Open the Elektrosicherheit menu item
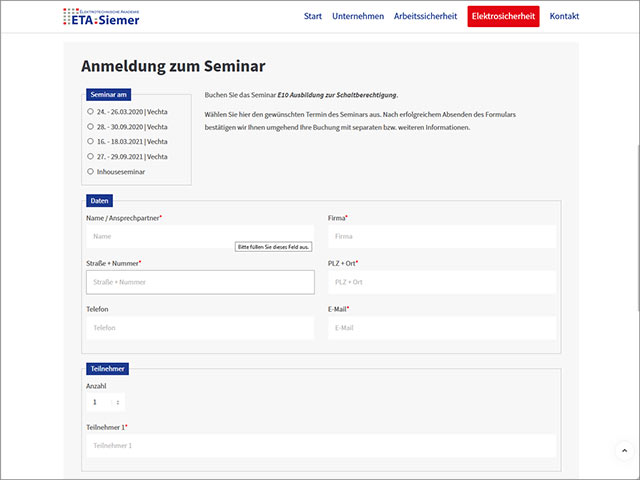Image resolution: width=640 pixels, height=480 pixels. tap(503, 16)
